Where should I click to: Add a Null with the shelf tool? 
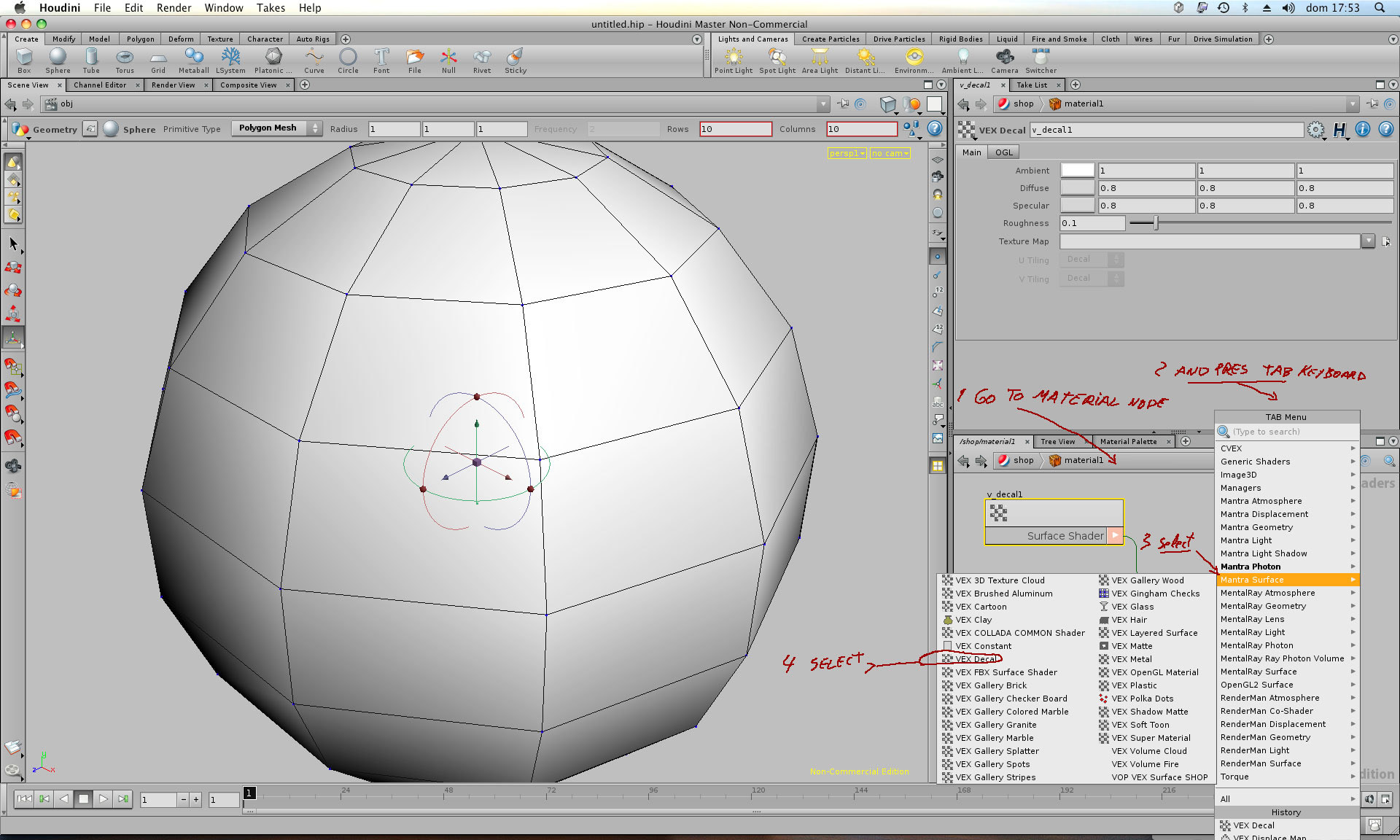[x=448, y=61]
